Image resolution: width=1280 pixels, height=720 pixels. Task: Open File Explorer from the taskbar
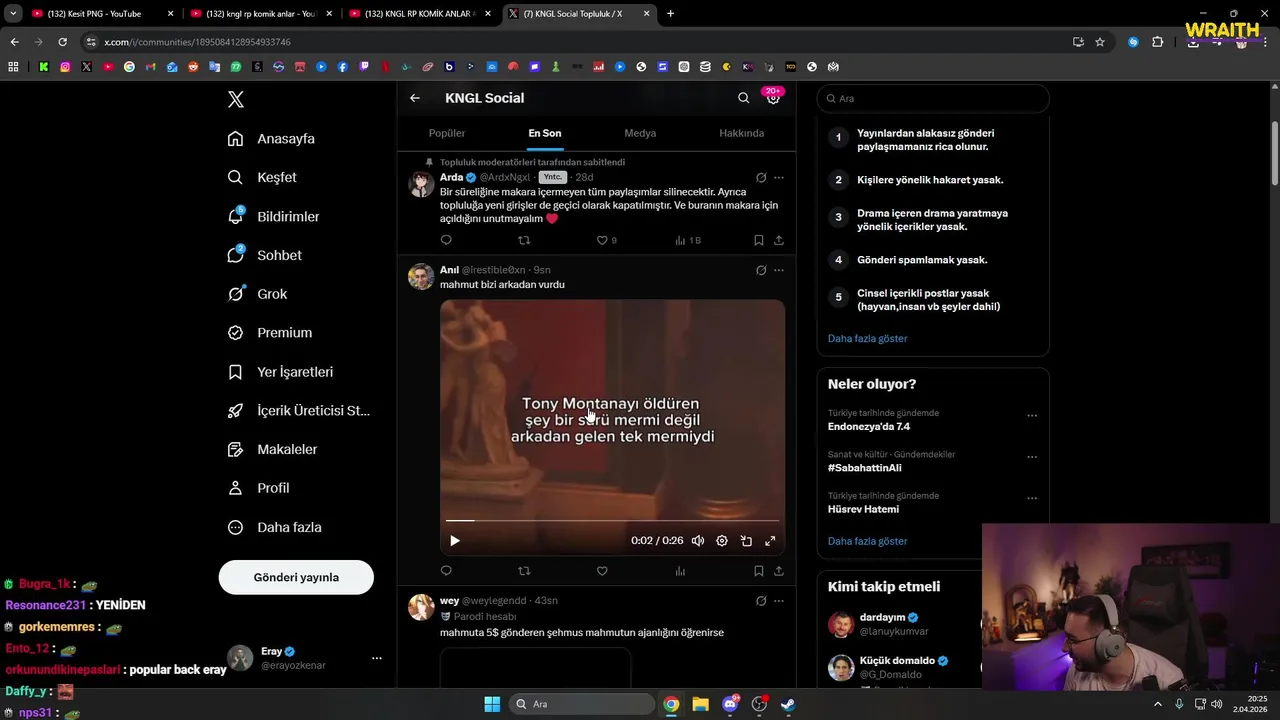(700, 704)
